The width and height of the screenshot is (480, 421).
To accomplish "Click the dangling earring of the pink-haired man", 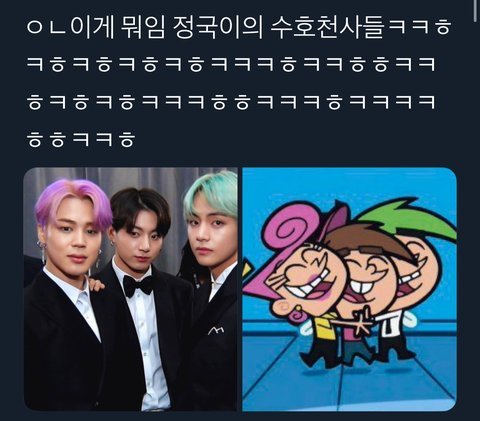I will [43, 251].
